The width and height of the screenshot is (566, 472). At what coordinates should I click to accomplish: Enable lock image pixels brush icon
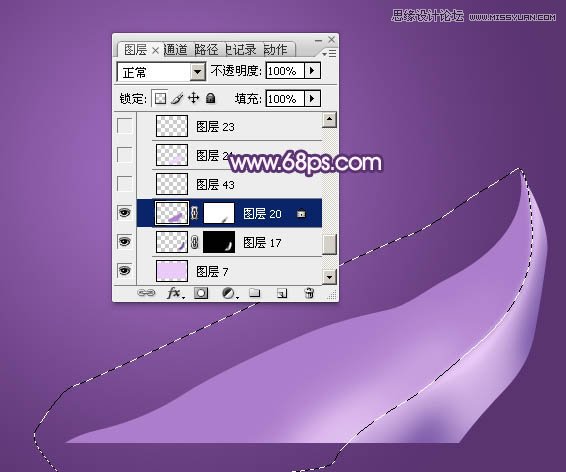[177, 98]
